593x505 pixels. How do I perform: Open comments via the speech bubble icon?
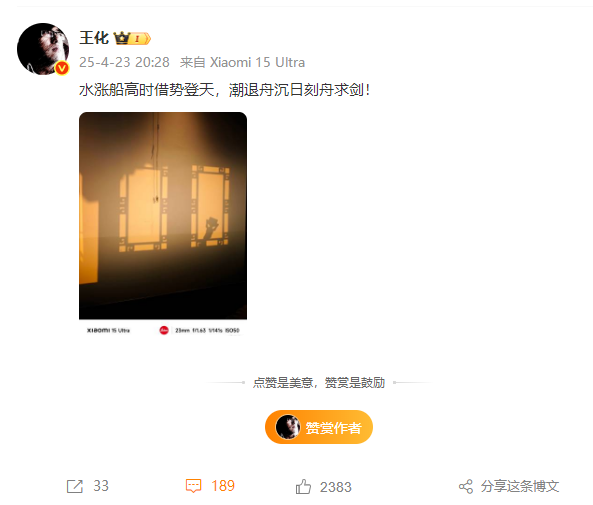click(x=194, y=486)
